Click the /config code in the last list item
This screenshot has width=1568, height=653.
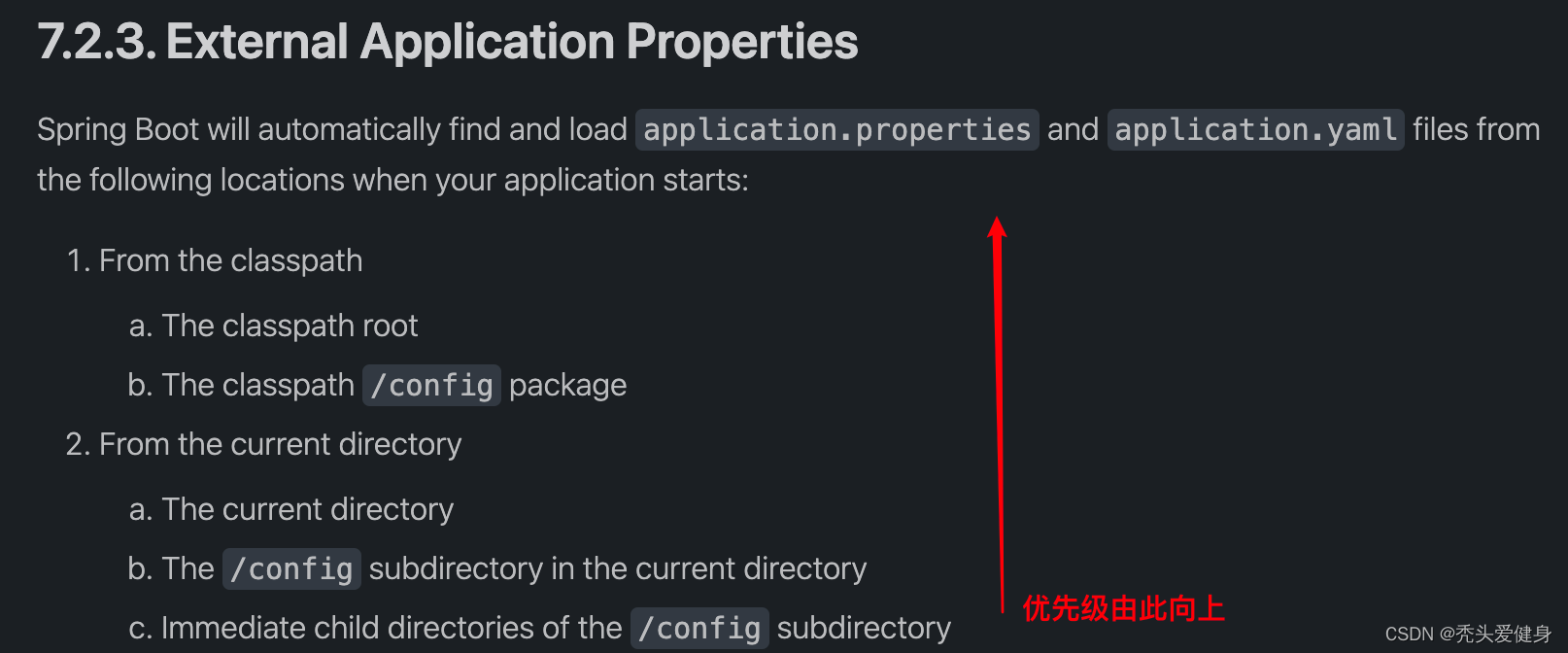pyautogui.click(x=699, y=629)
